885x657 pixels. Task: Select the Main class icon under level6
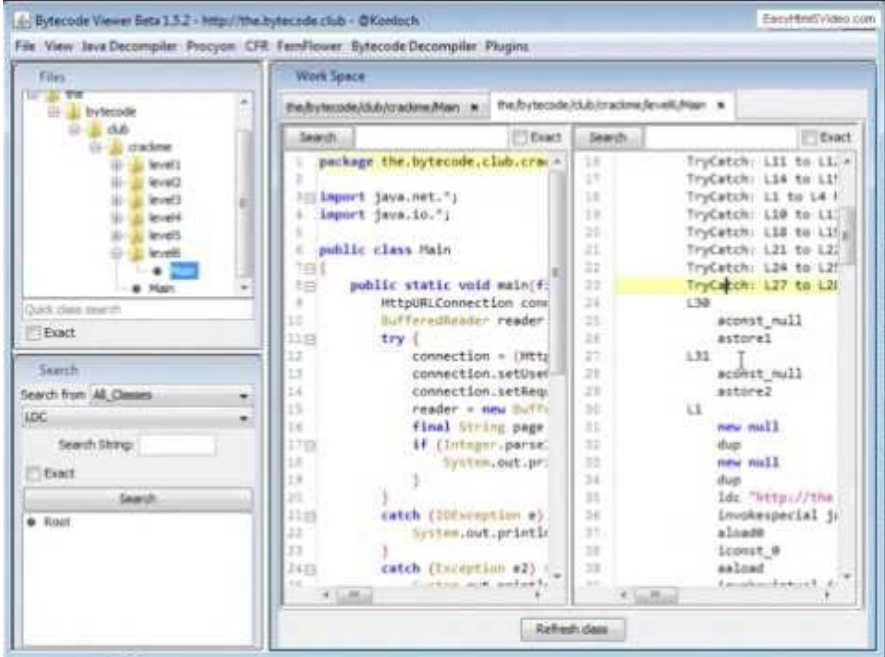tap(157, 268)
